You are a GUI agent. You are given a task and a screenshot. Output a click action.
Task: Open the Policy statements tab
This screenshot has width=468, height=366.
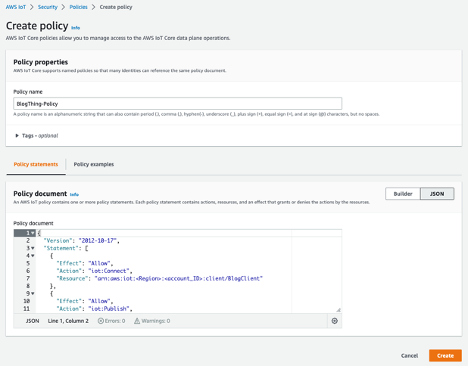click(36, 164)
